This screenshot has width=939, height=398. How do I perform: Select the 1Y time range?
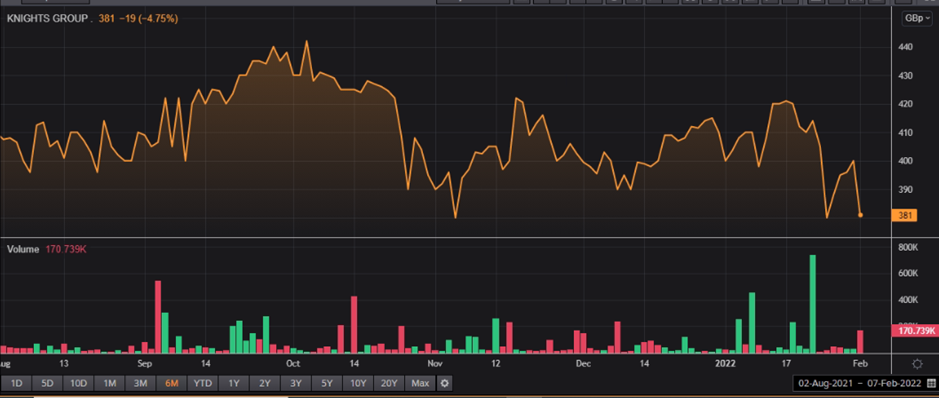(234, 383)
